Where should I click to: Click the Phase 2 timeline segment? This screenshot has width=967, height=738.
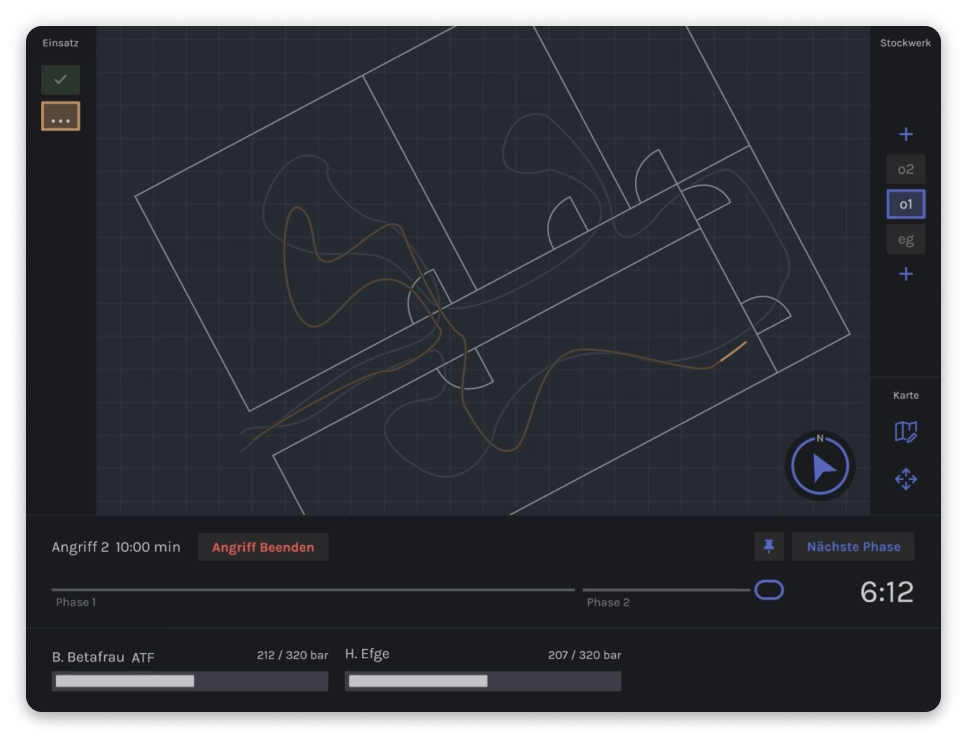click(x=667, y=590)
